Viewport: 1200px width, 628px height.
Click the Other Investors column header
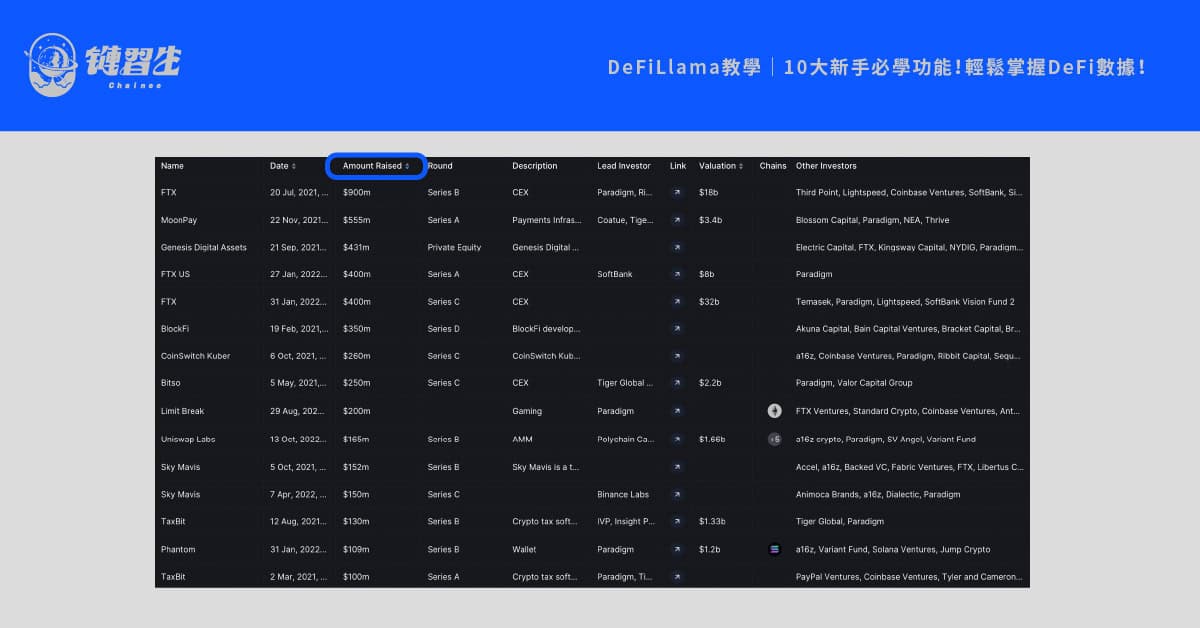pos(826,166)
